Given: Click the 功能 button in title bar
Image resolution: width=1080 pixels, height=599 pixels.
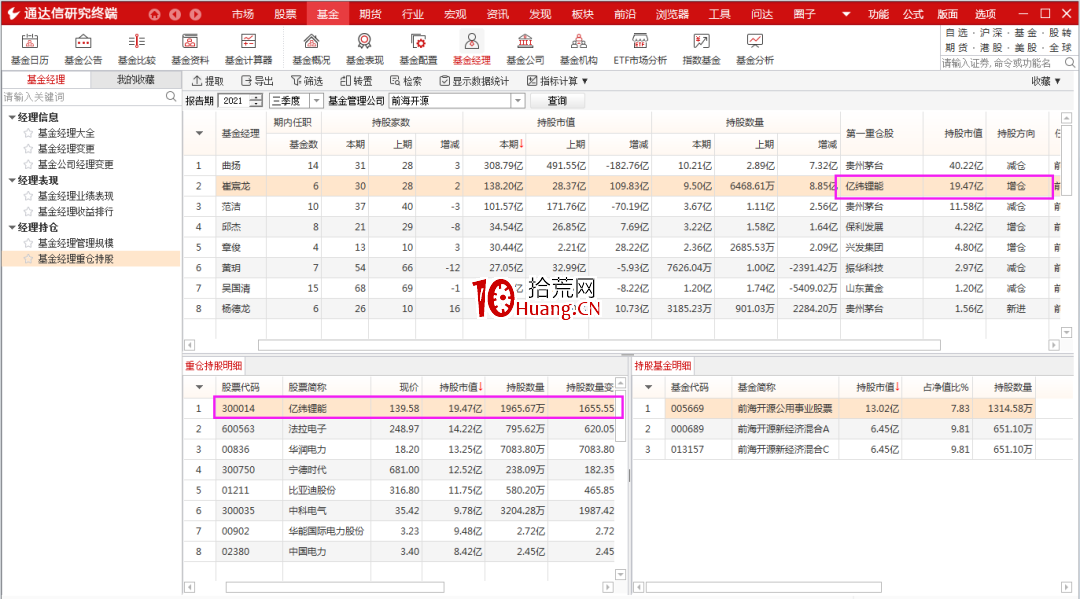Looking at the screenshot, I should tap(878, 14).
